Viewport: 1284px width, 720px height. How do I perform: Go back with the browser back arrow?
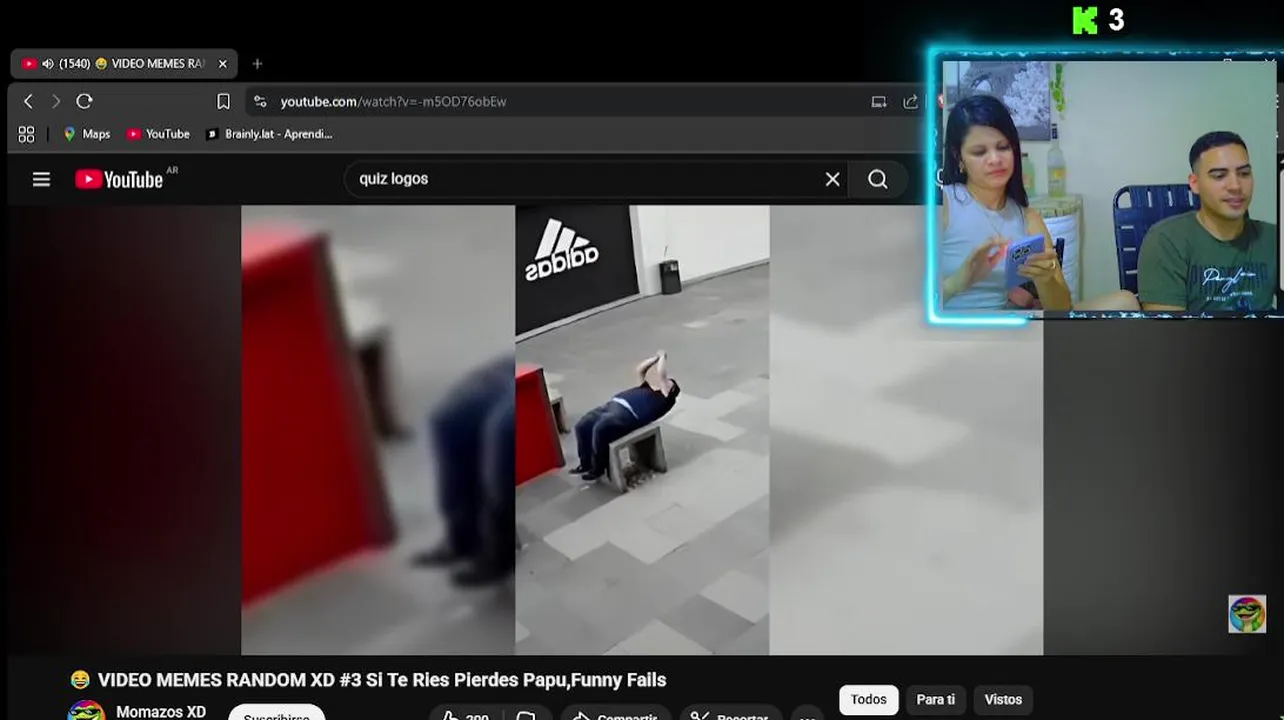[x=28, y=101]
